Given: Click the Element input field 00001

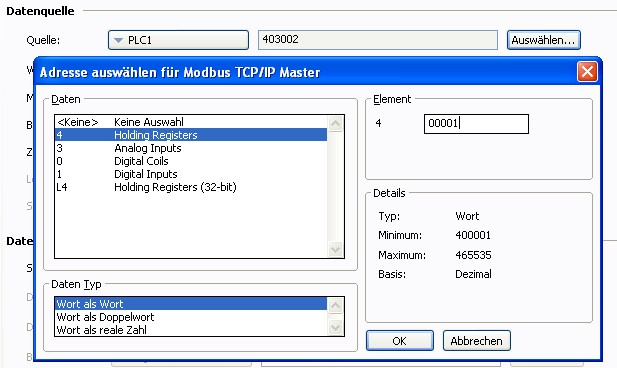Looking at the screenshot, I should [x=476, y=124].
